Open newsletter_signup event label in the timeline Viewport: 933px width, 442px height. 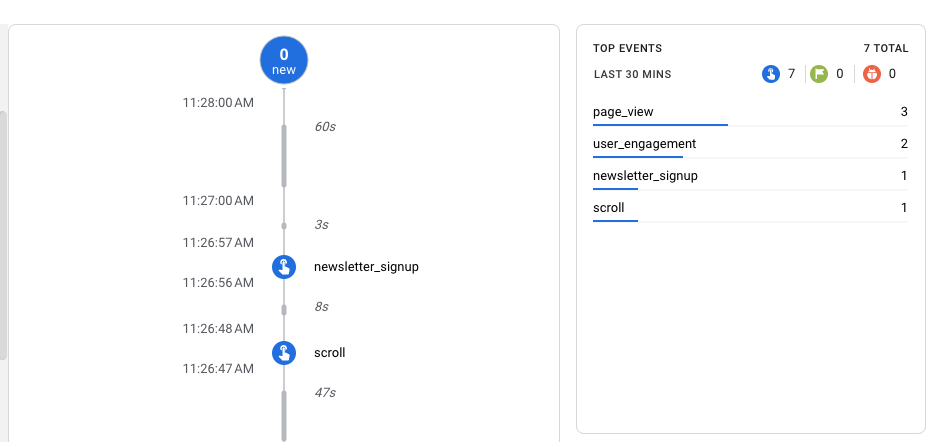point(366,267)
